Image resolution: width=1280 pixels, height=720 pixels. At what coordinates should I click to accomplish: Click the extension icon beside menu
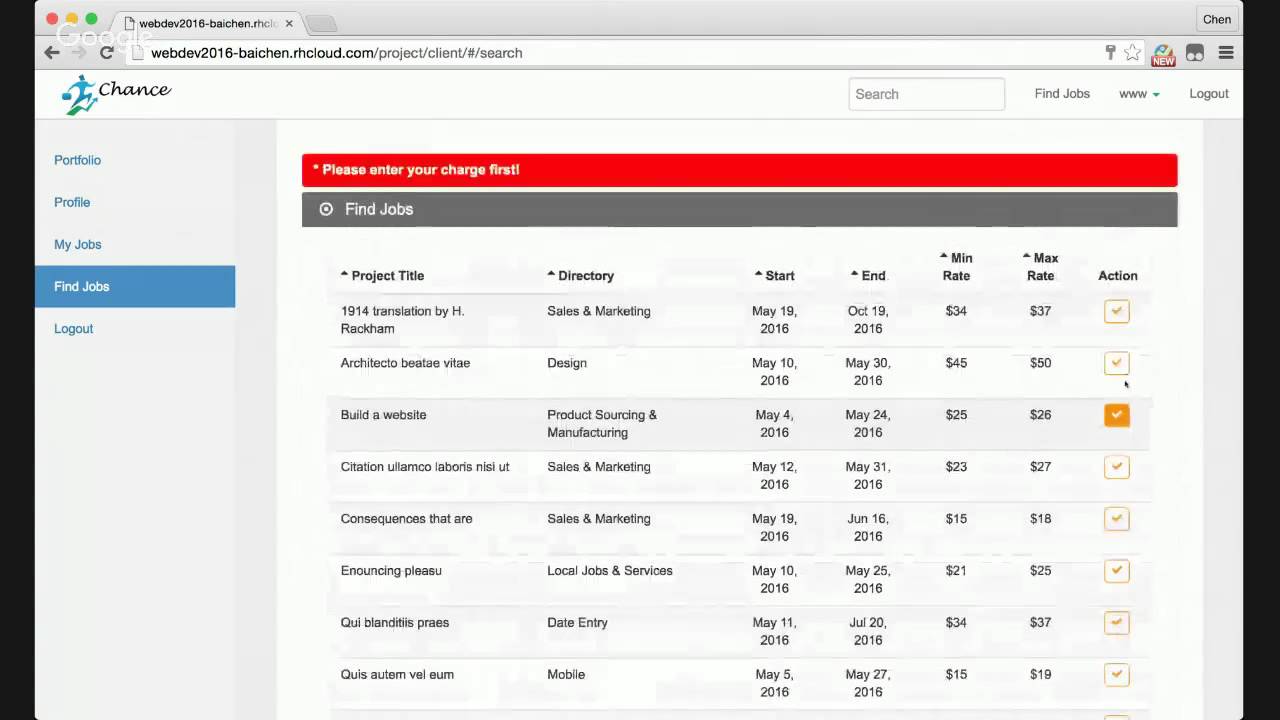coord(1195,53)
